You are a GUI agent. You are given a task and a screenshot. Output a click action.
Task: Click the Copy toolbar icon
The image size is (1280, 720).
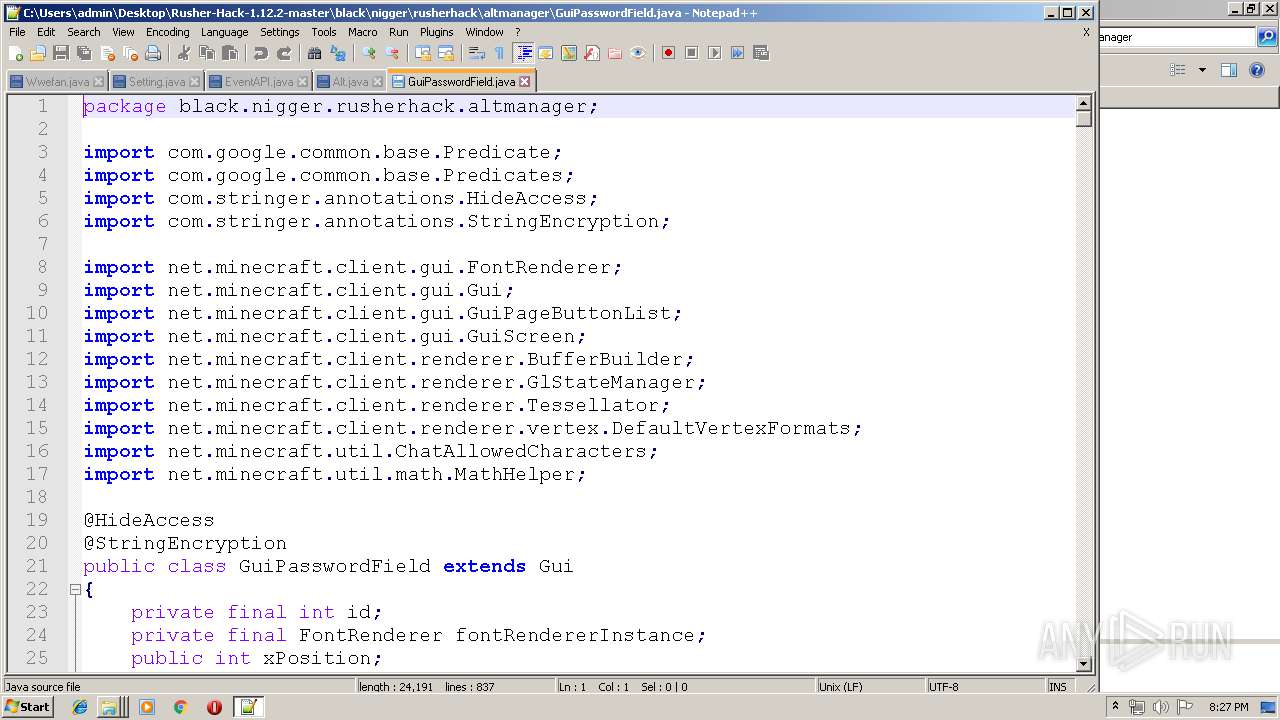coord(207,53)
